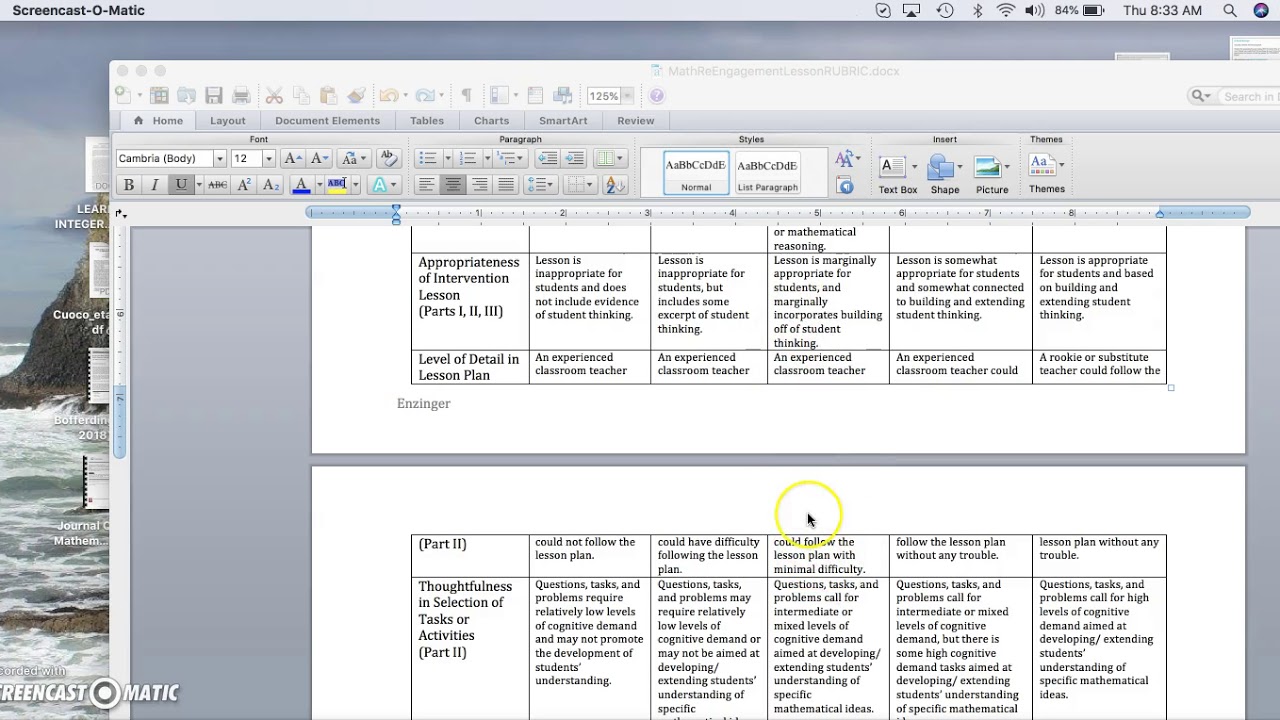Image resolution: width=1280 pixels, height=720 pixels.
Task: Open the borders dropdown
Action: click(579, 185)
